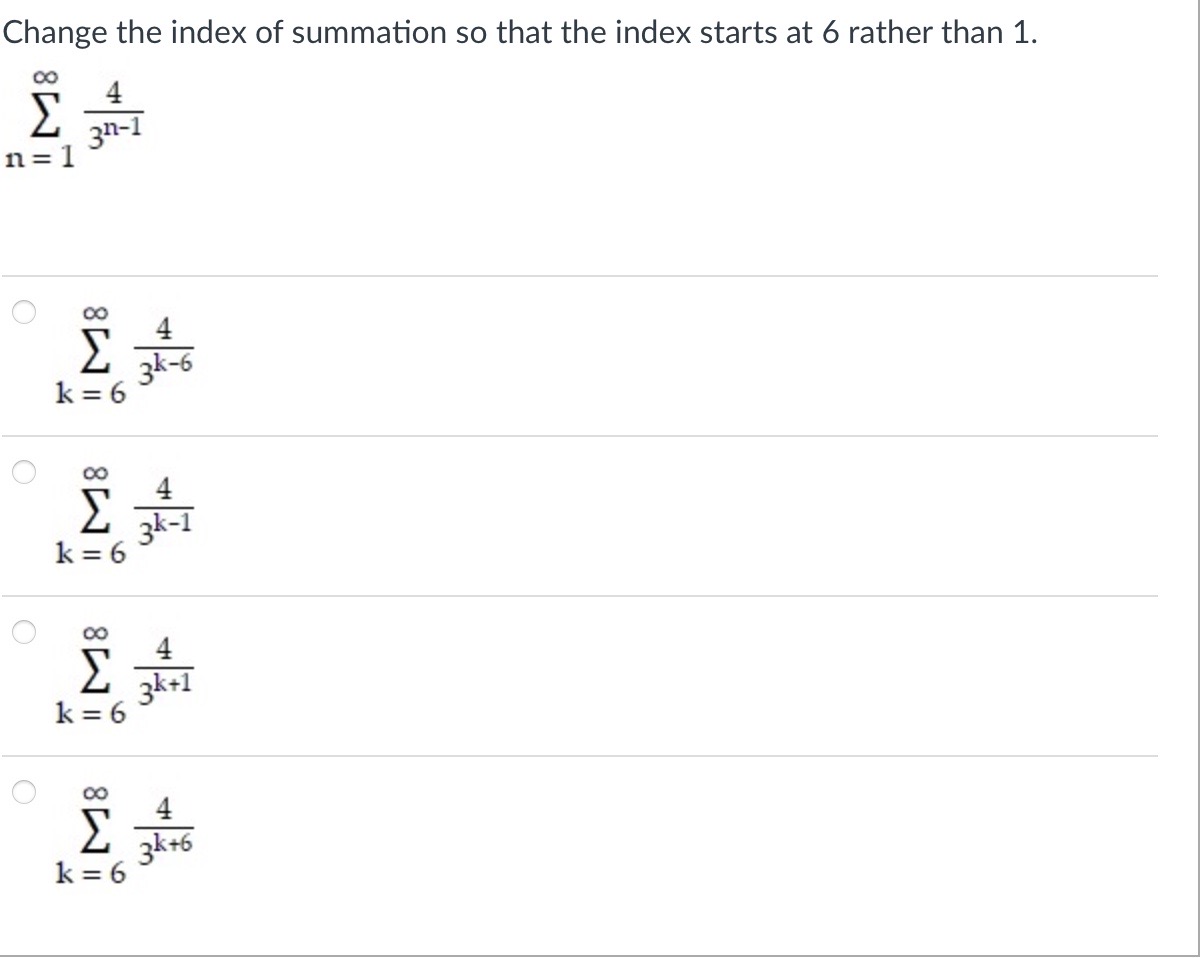Pick the radio button for 3^(k+1) answer
Screen dimensions: 1200x958
tap(22, 632)
